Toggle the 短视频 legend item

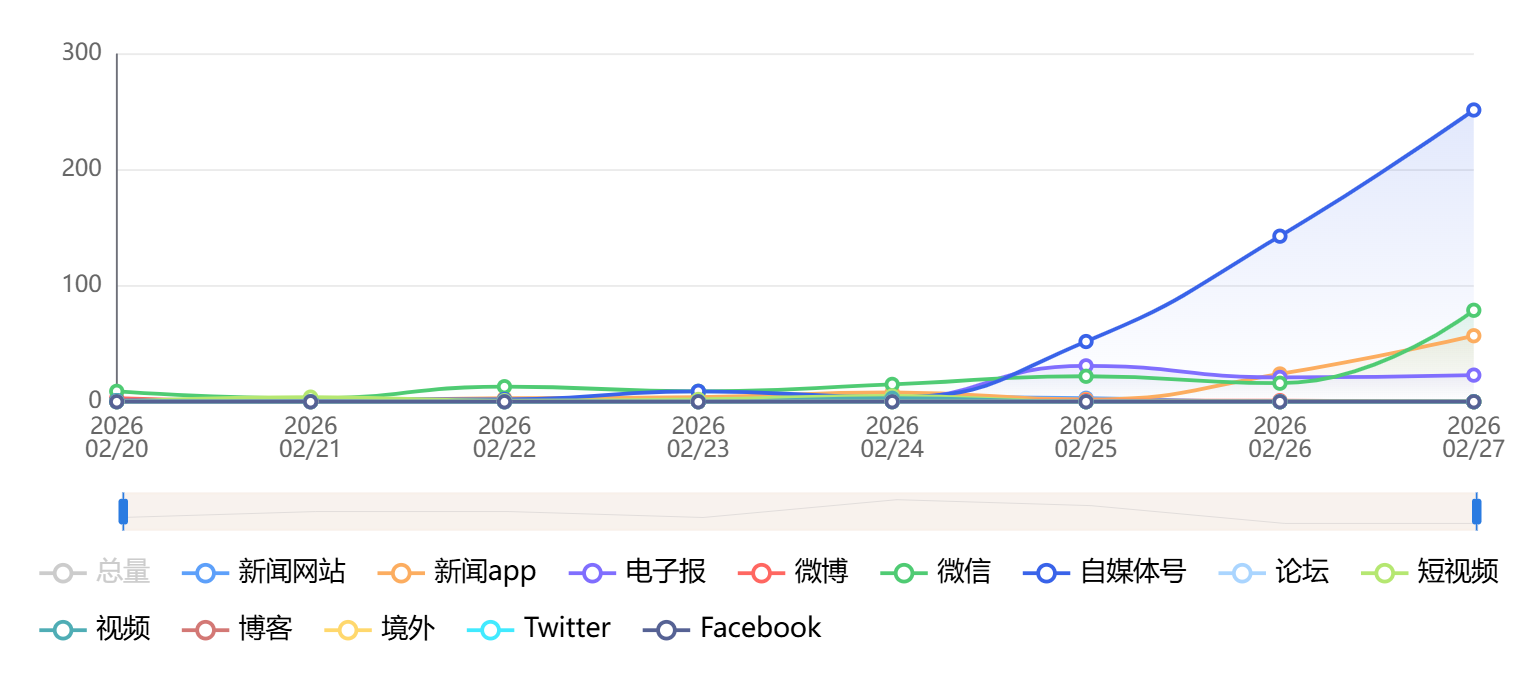1430,573
